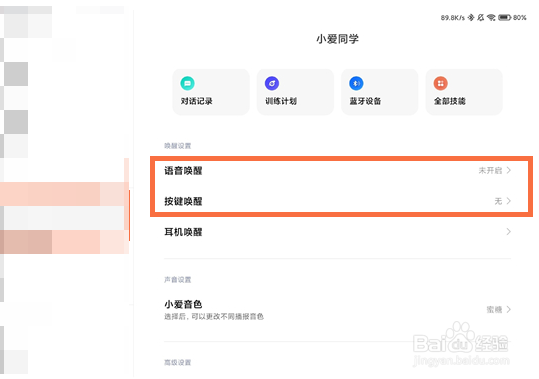Click the 蜜糖 voice tone value

[x=494, y=310]
